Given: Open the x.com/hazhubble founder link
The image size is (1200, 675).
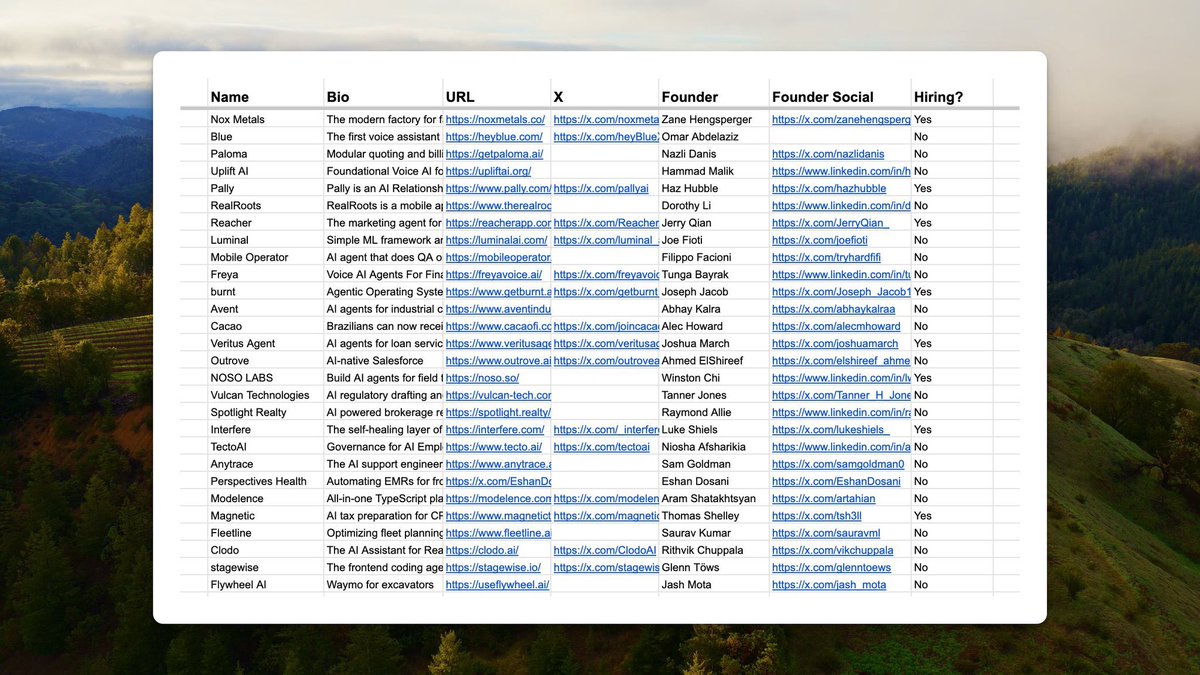Looking at the screenshot, I should [x=829, y=189].
